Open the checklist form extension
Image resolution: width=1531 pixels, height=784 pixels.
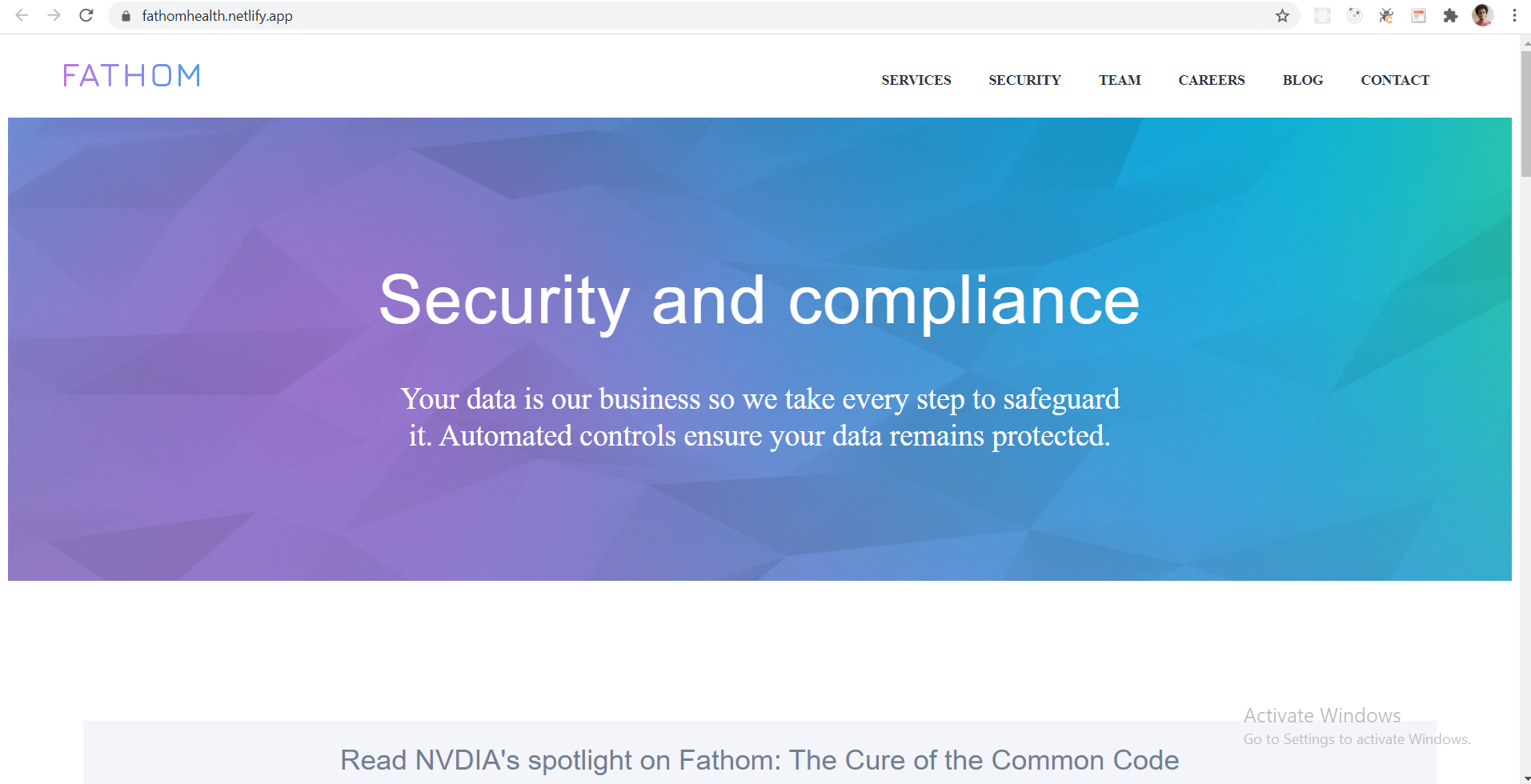[1420, 15]
